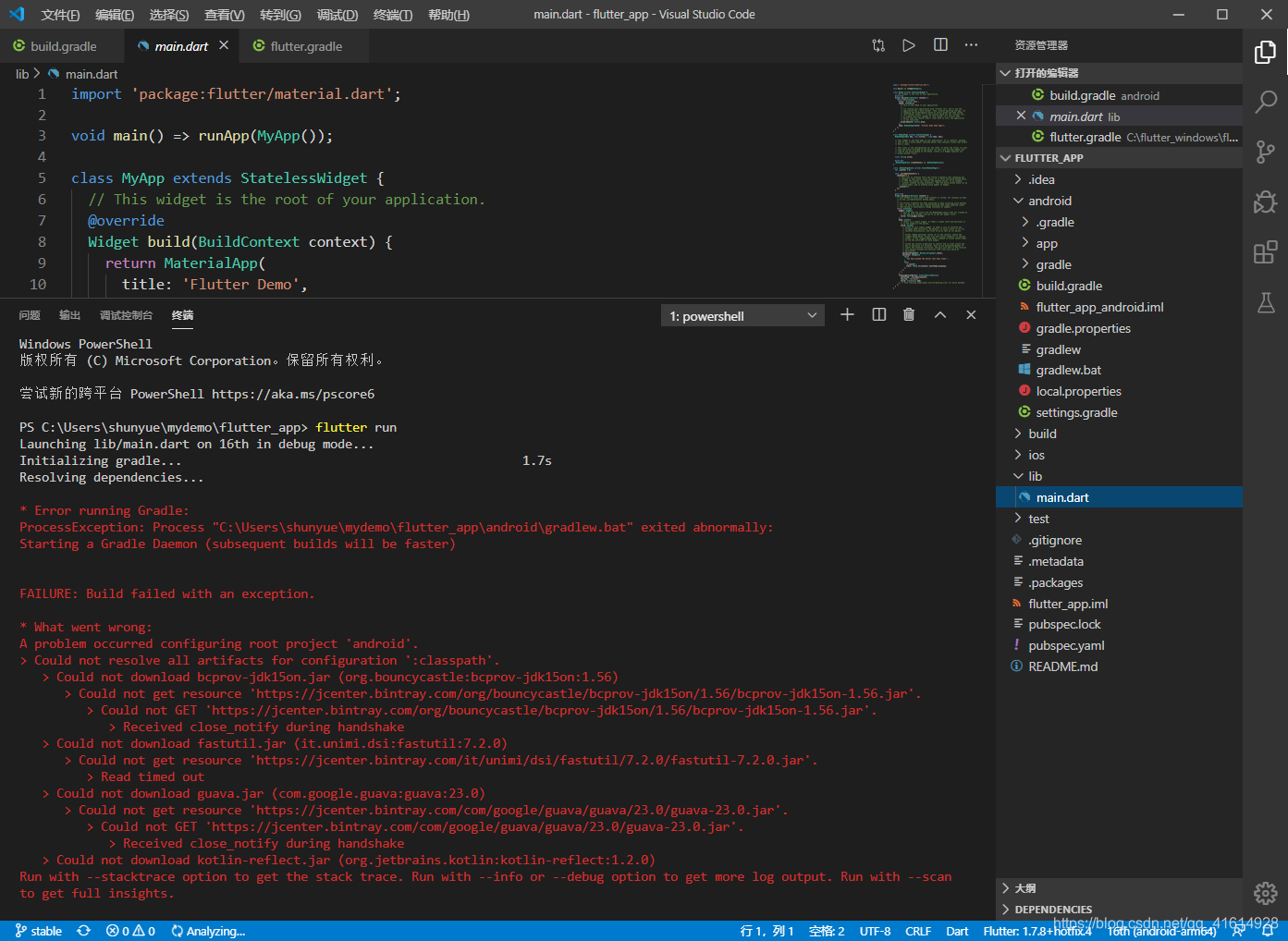Open the Debug menu

click(x=337, y=15)
